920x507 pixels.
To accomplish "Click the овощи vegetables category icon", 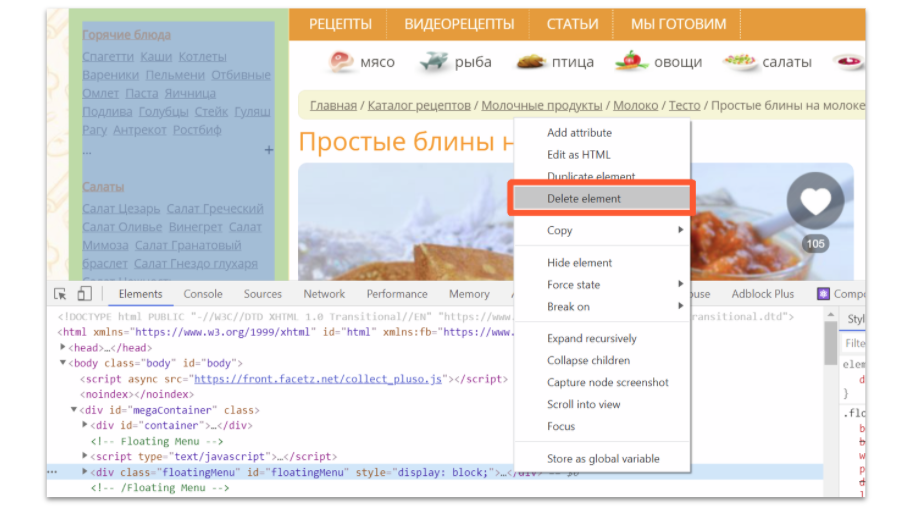I will (630, 61).
